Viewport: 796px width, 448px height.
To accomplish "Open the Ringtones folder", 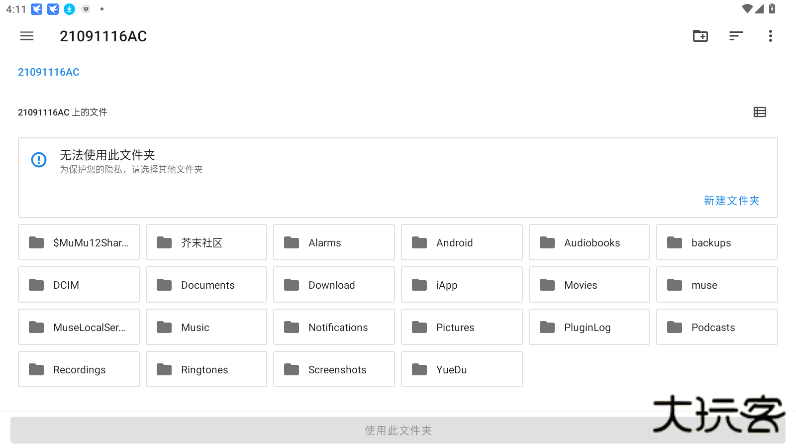I will 206,369.
